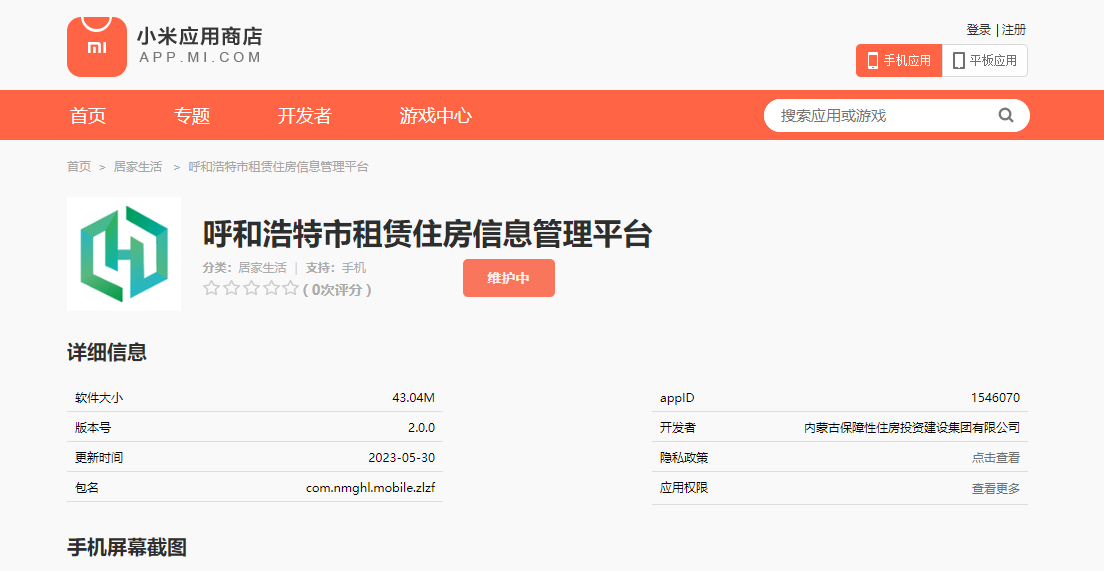Click the category 居家生活 under the title
This screenshot has height=571, width=1104.
tap(263, 268)
